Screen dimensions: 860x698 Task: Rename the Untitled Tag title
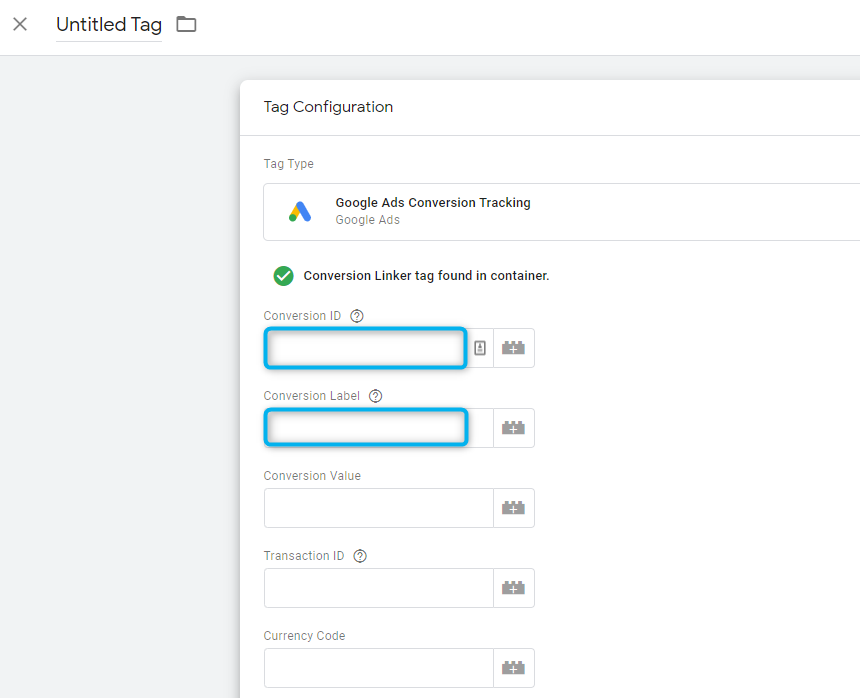pyautogui.click(x=109, y=25)
